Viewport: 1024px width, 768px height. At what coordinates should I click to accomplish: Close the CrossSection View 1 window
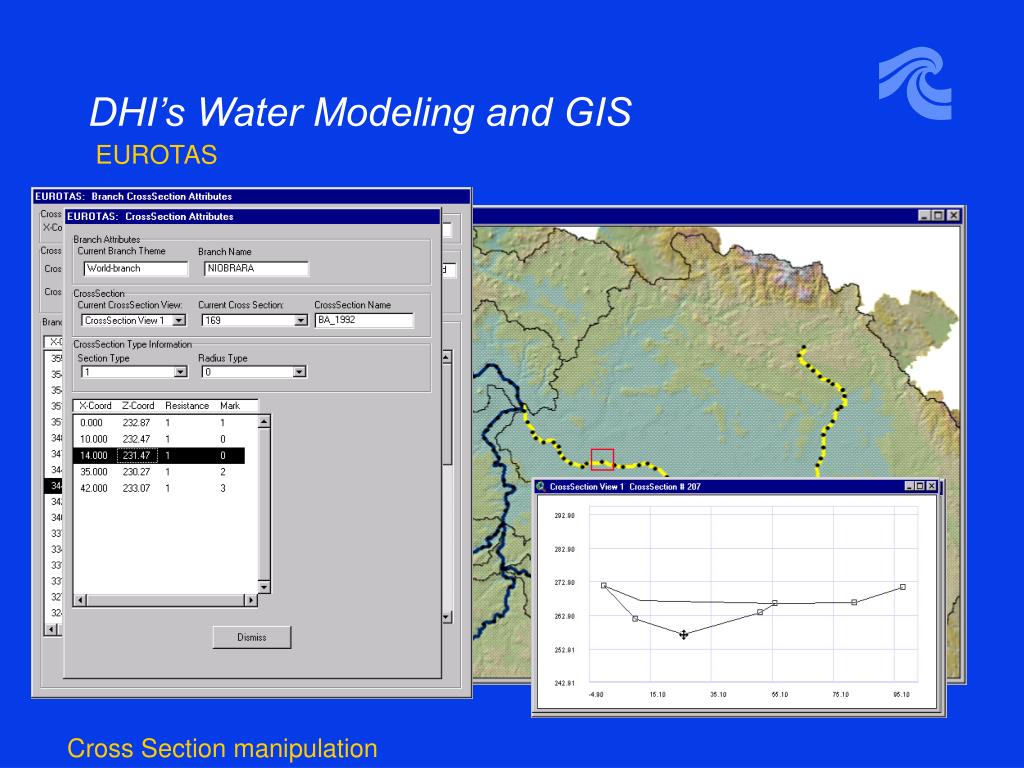[x=932, y=487]
